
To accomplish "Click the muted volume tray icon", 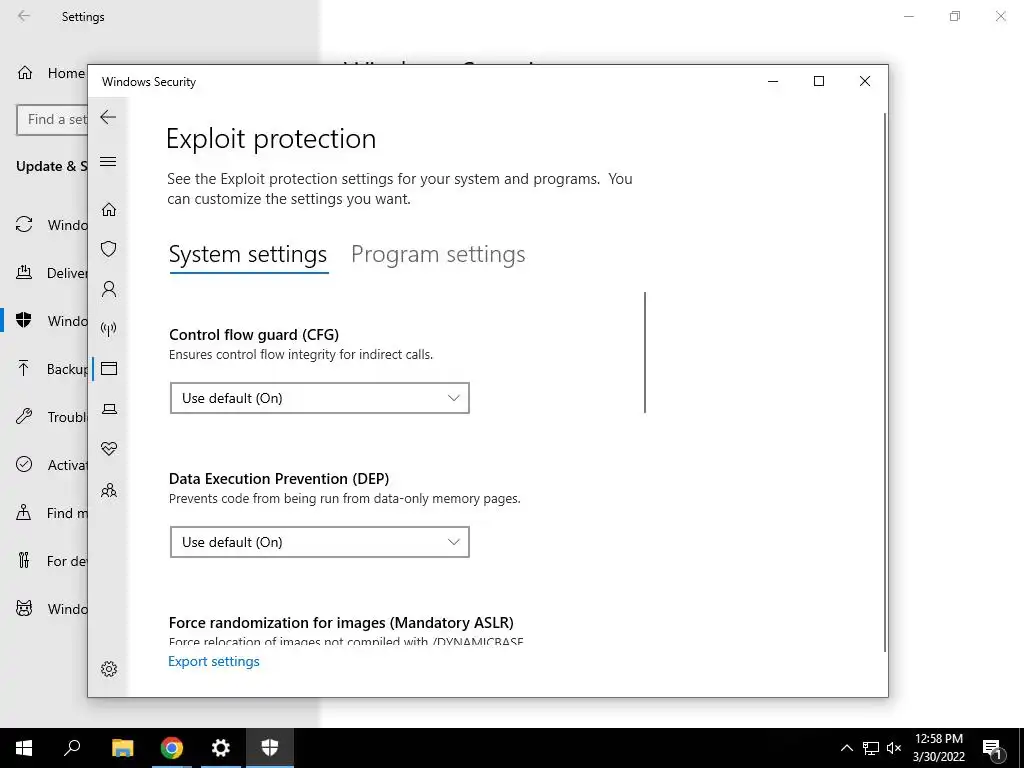I will coord(894,748).
